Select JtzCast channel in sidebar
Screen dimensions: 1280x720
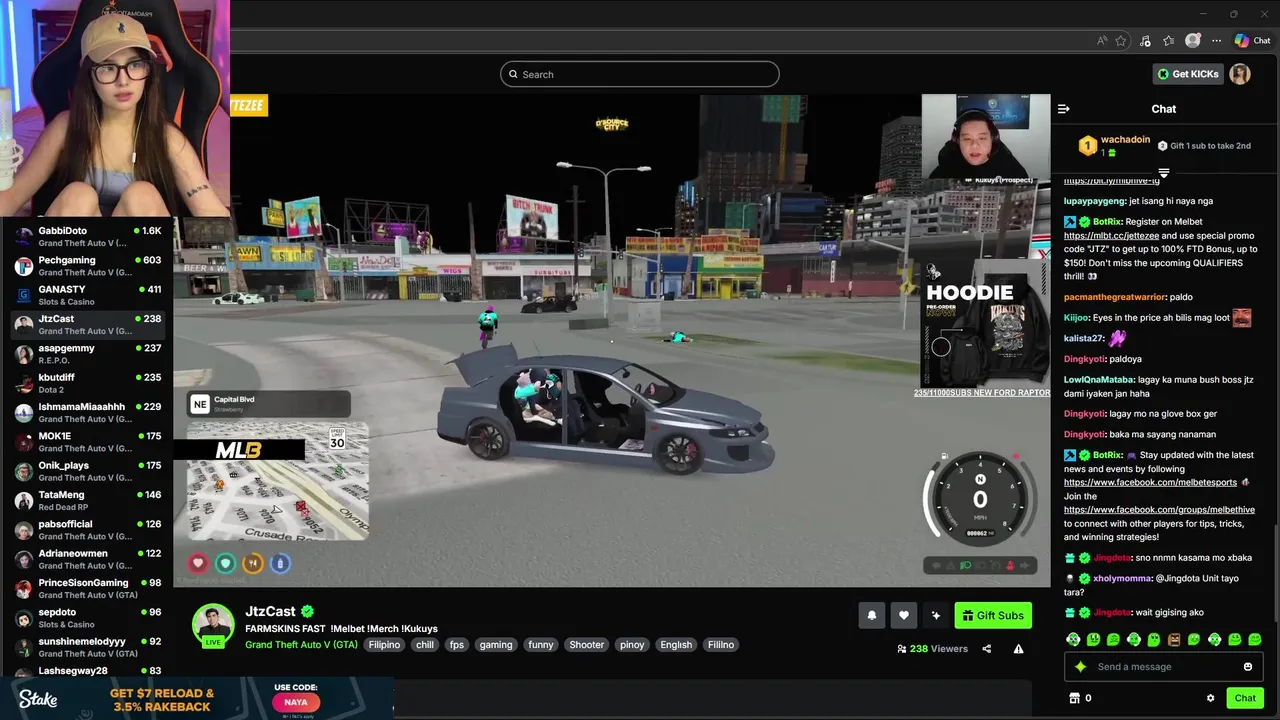[87, 324]
